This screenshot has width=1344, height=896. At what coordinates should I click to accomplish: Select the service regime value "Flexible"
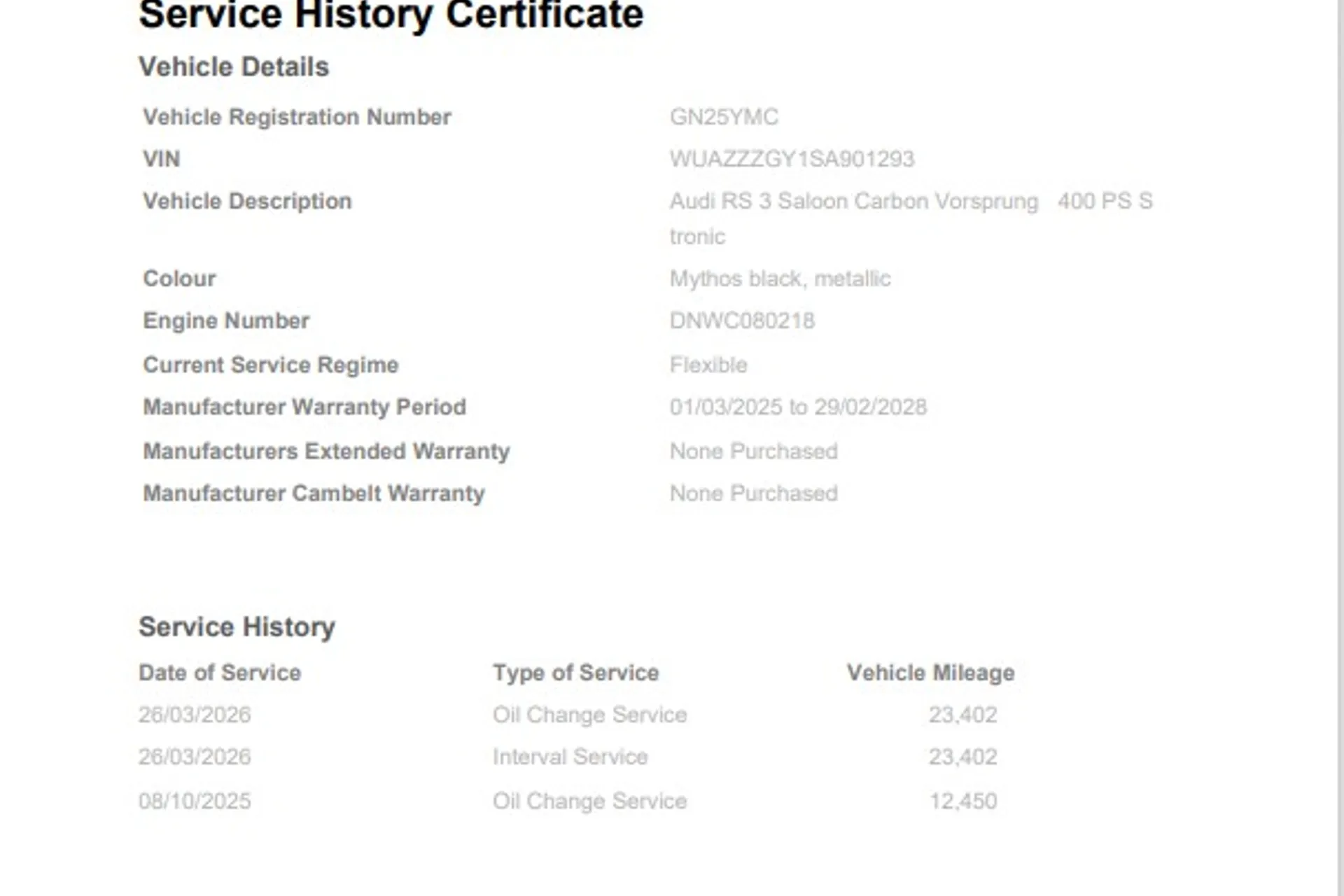pyautogui.click(x=708, y=365)
